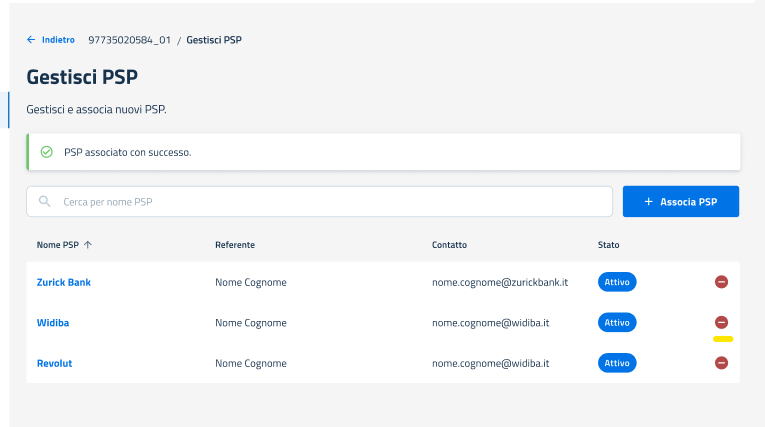Click the red minus icon for Widiba
Viewport: 765px width, 427px height.
tap(721, 322)
